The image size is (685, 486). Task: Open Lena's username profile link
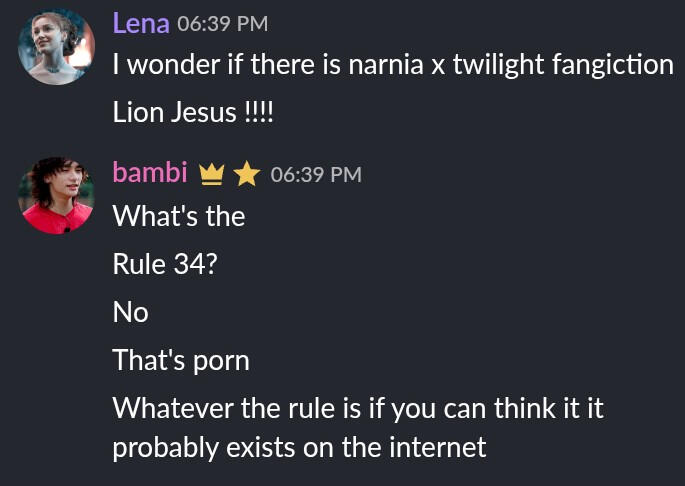point(140,23)
